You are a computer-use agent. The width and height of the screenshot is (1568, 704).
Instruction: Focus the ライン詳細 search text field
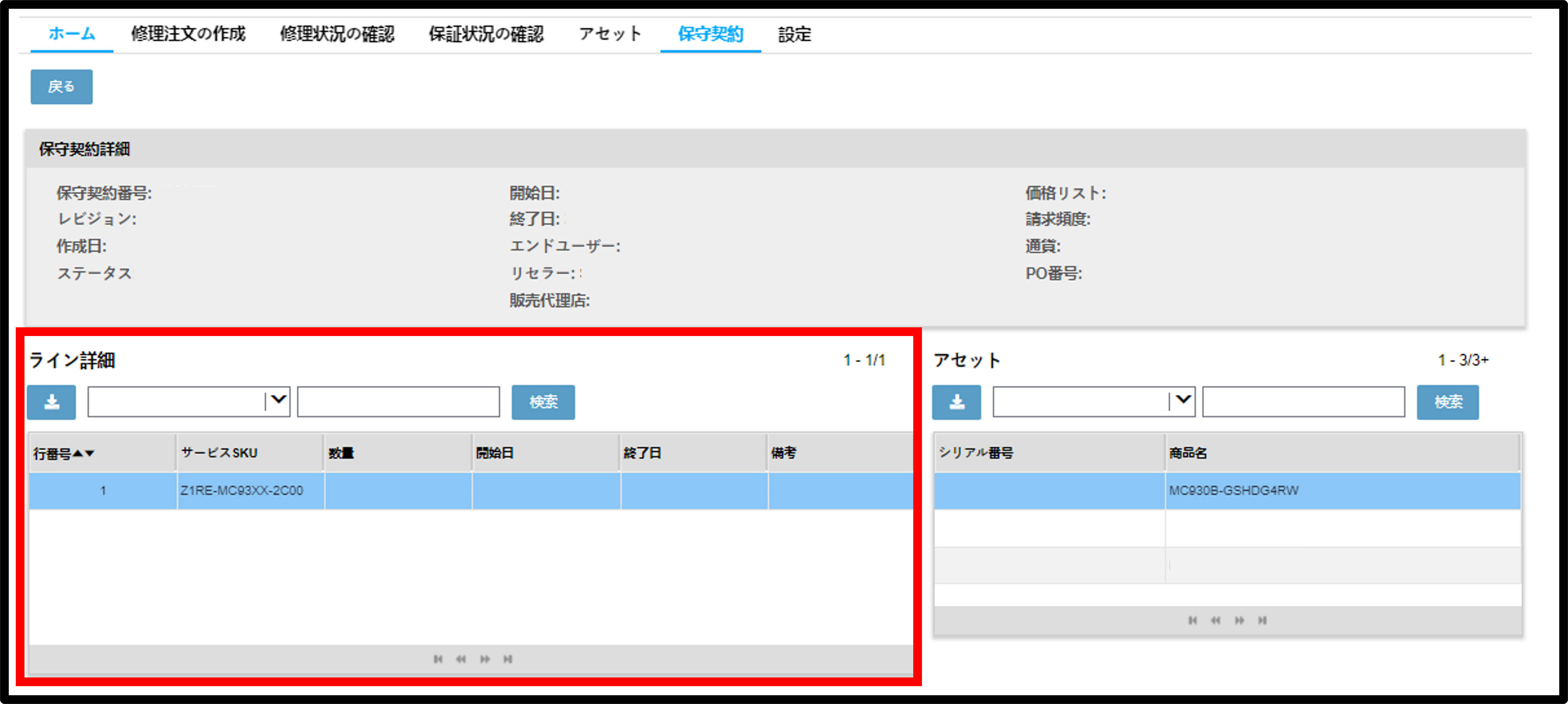pos(398,402)
